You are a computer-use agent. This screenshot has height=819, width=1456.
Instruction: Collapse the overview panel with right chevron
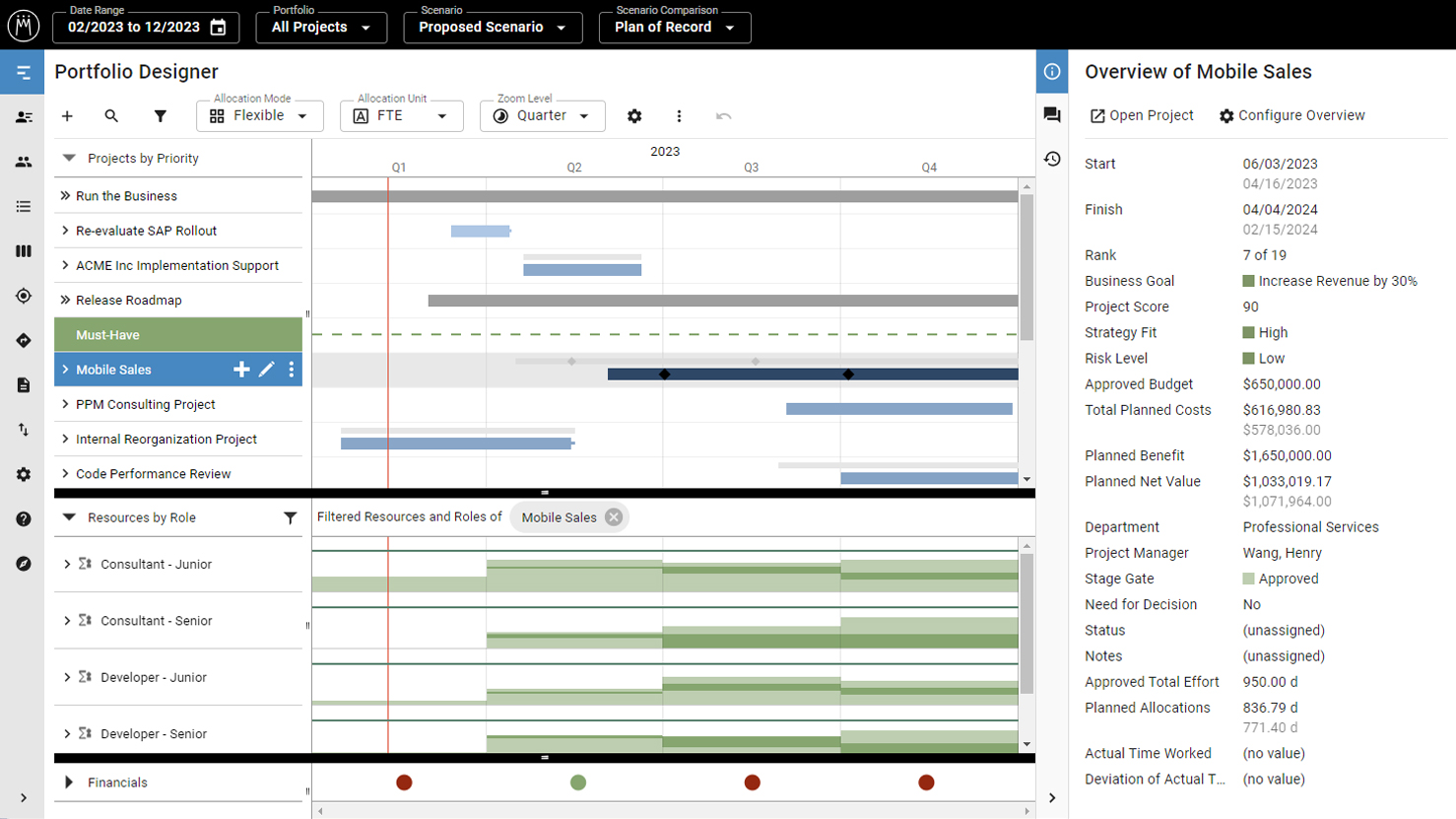point(1052,798)
